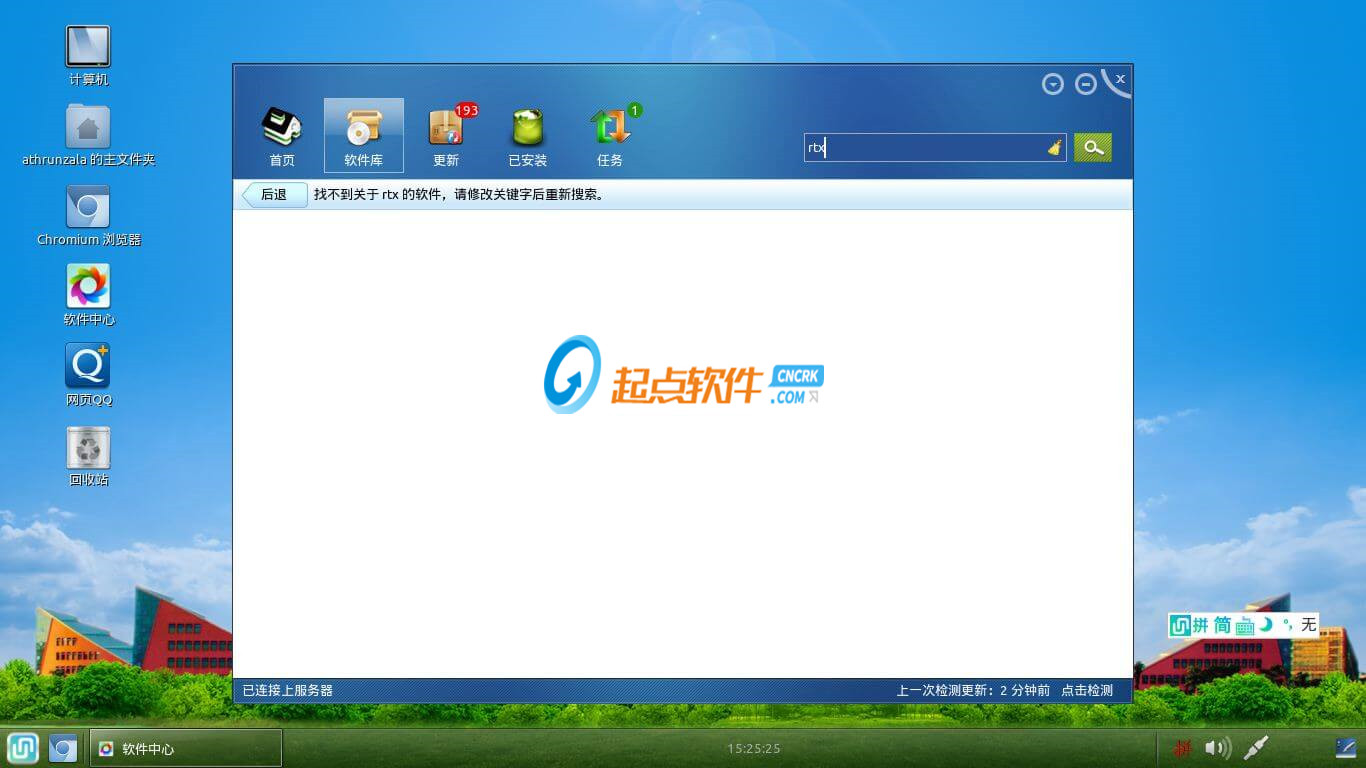The width and height of the screenshot is (1366, 768).
Task: Open the 回收站 recycle bin
Action: (88, 456)
